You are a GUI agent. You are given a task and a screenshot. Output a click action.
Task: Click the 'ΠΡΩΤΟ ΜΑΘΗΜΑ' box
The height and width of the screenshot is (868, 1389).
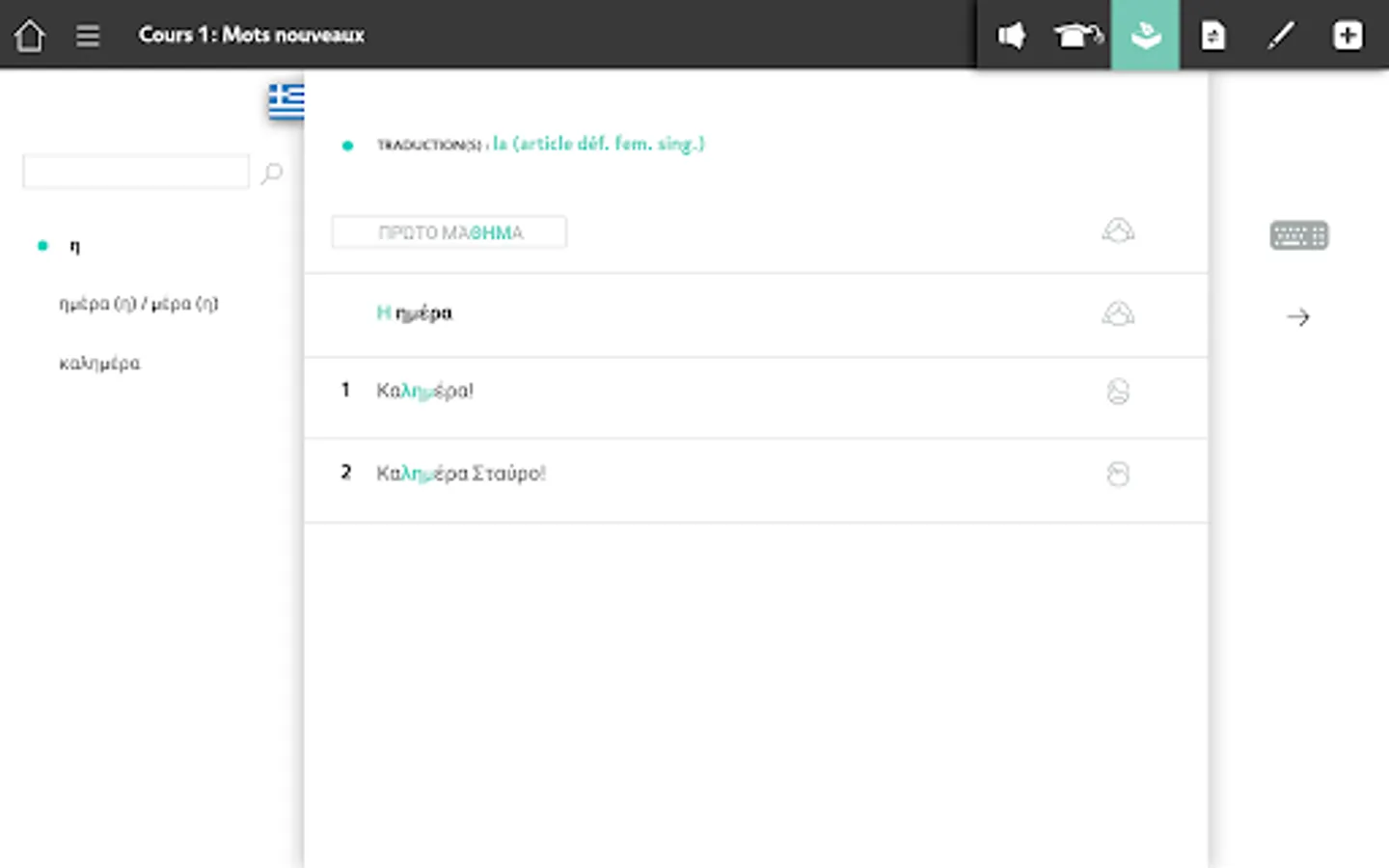(449, 232)
